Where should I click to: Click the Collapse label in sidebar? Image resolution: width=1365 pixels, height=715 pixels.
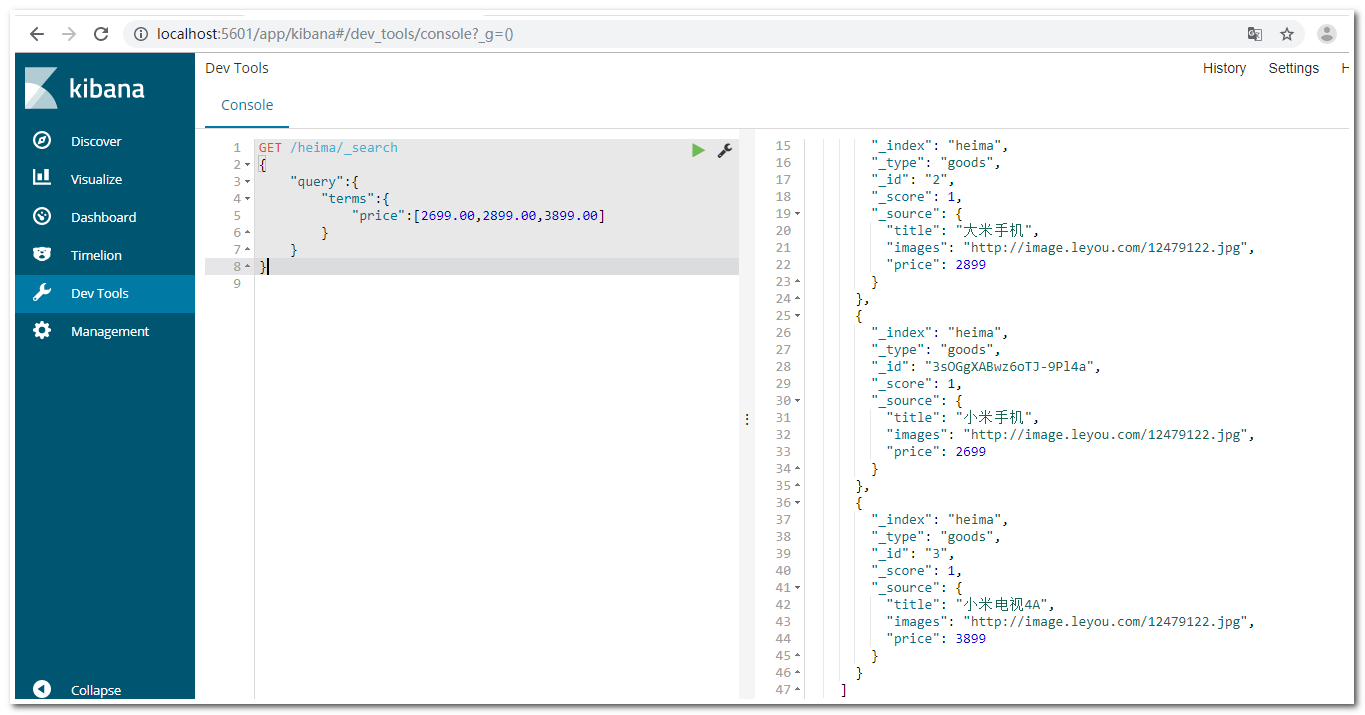point(96,690)
